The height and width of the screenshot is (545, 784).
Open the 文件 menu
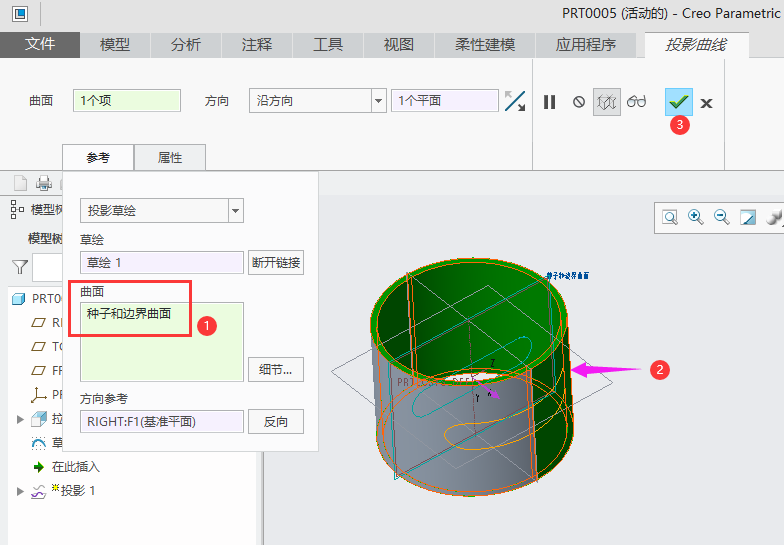[x=40, y=44]
